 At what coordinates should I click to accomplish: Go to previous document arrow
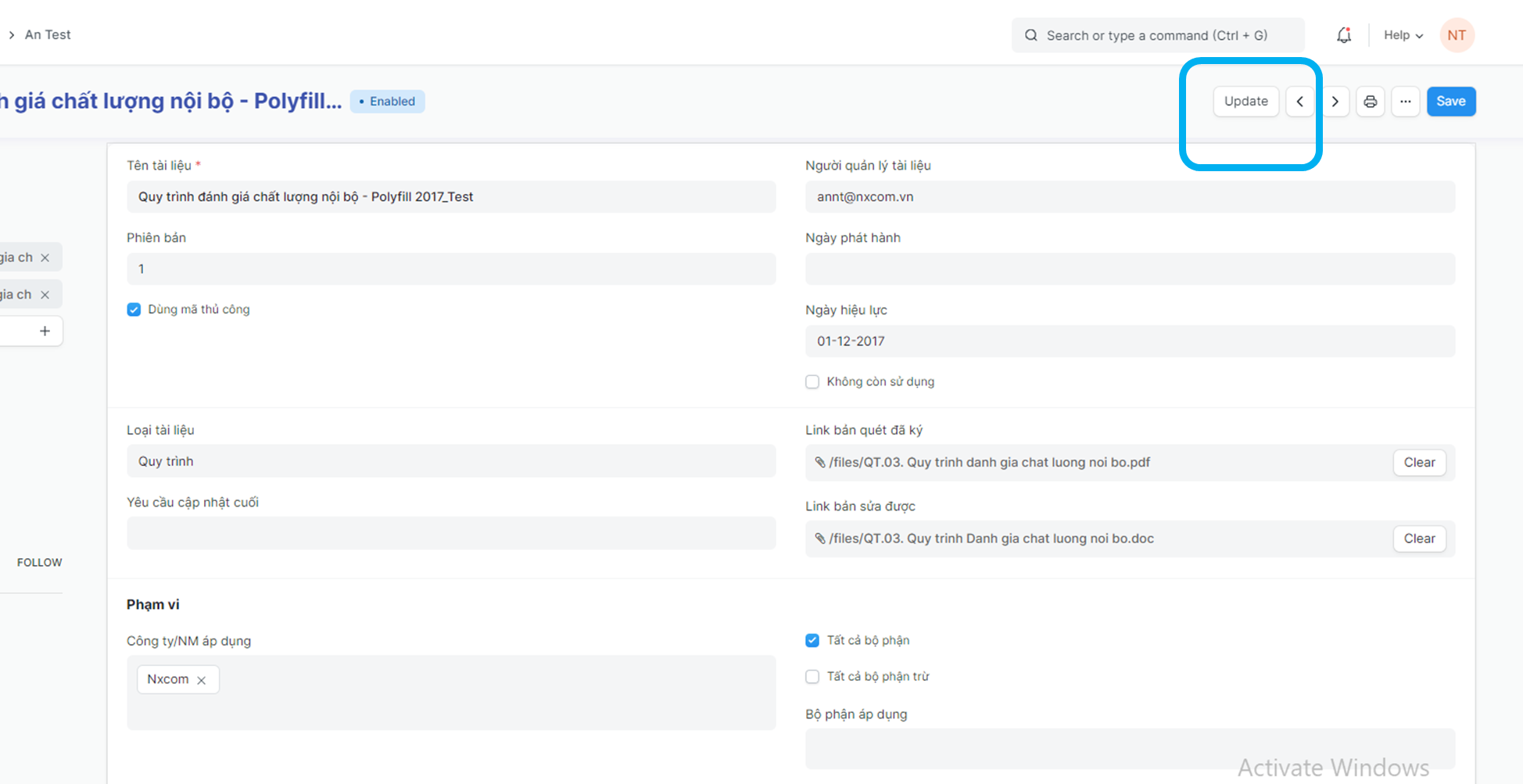pos(1299,102)
